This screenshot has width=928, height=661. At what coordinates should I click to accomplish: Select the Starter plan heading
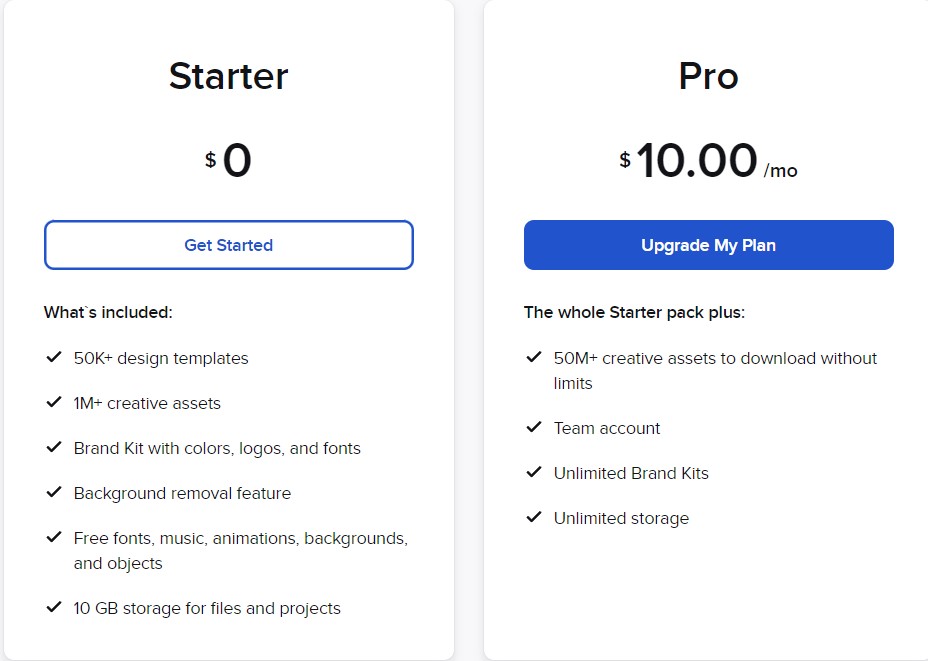click(228, 76)
